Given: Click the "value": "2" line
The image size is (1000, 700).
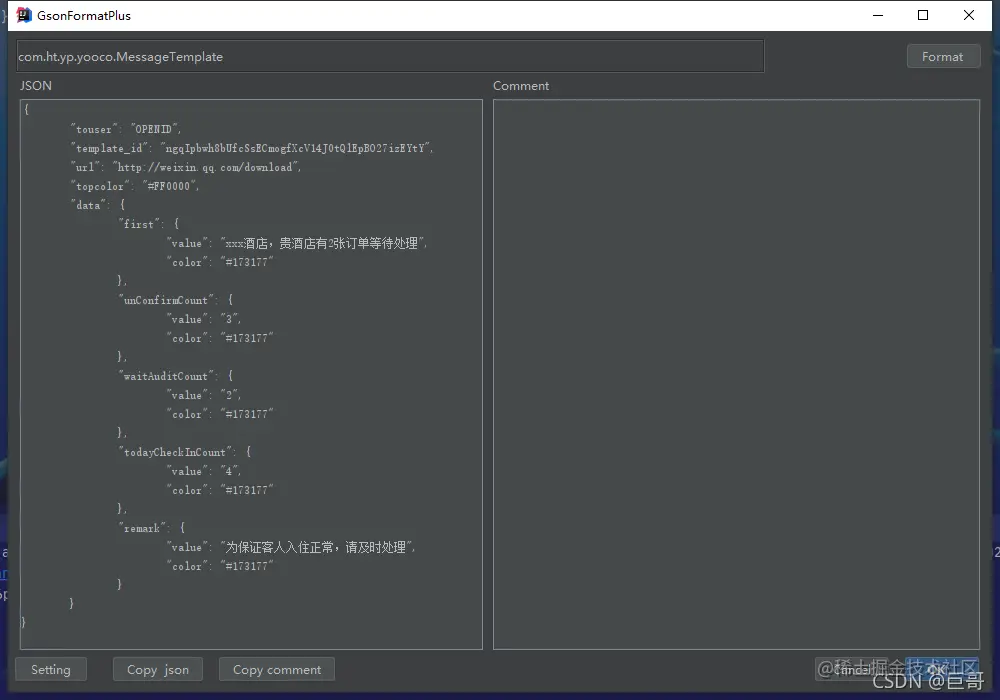Looking at the screenshot, I should pyautogui.click(x=203, y=395).
